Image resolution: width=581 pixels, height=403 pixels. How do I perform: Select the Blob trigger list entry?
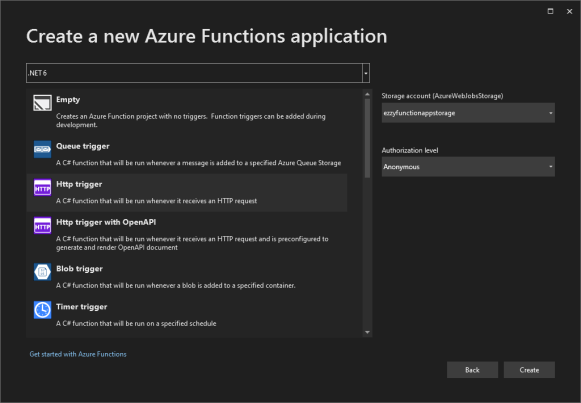pyautogui.click(x=187, y=276)
